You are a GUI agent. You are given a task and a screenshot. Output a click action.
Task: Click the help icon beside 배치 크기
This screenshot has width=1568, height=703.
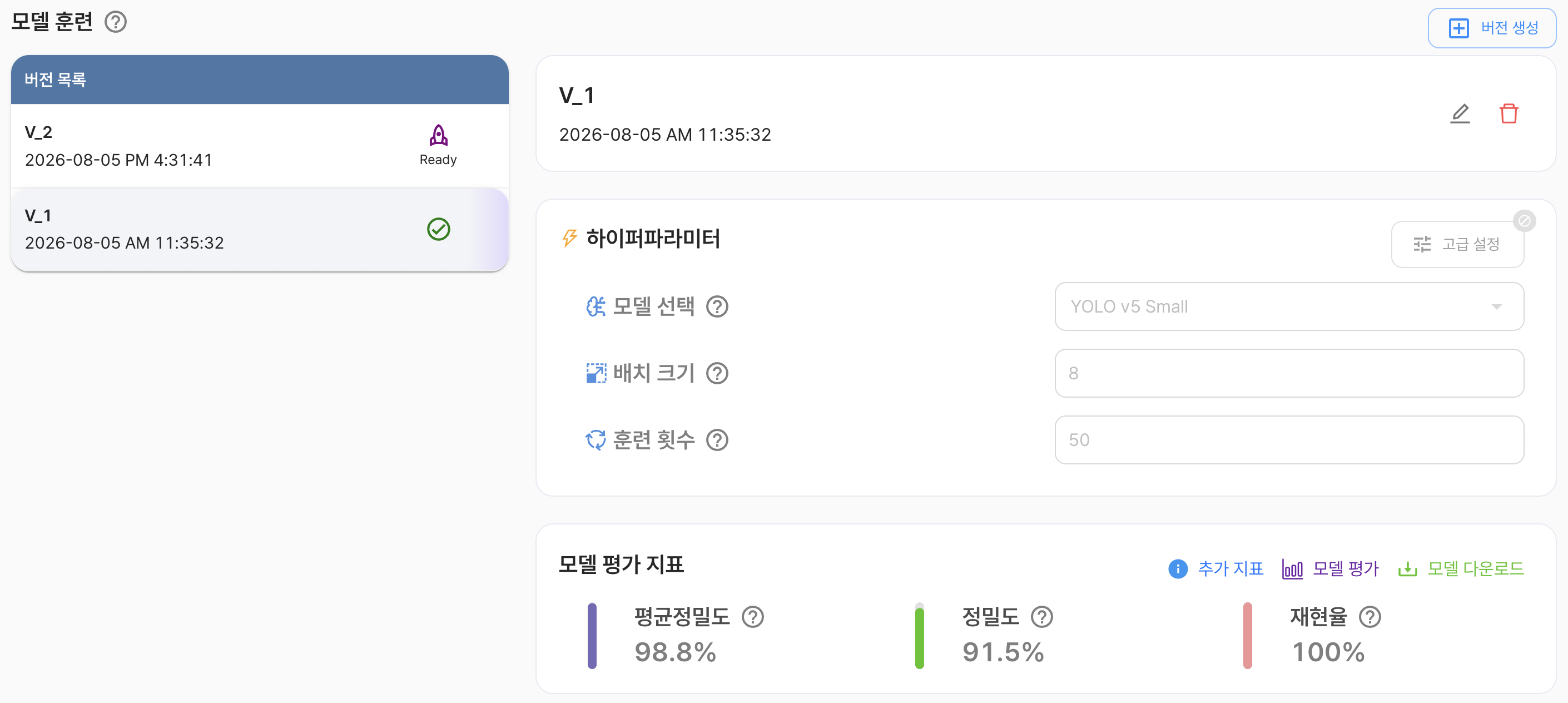coord(717,373)
